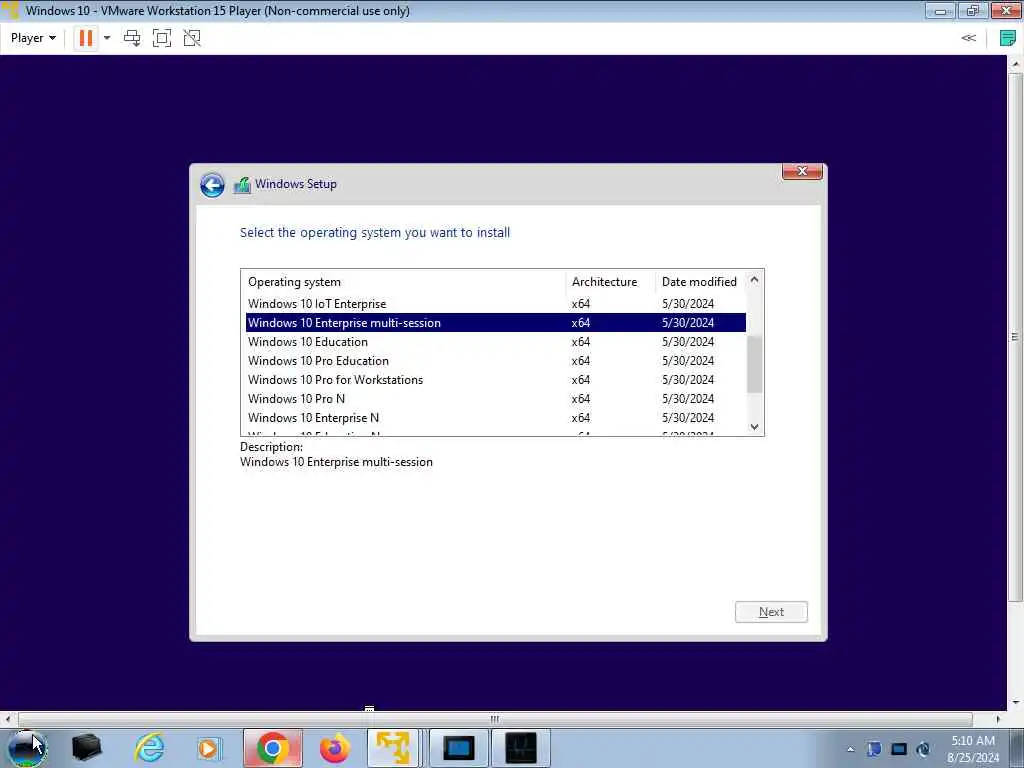Select Windows 10 IoT Enterprise
The image size is (1024, 768).
[496, 304]
